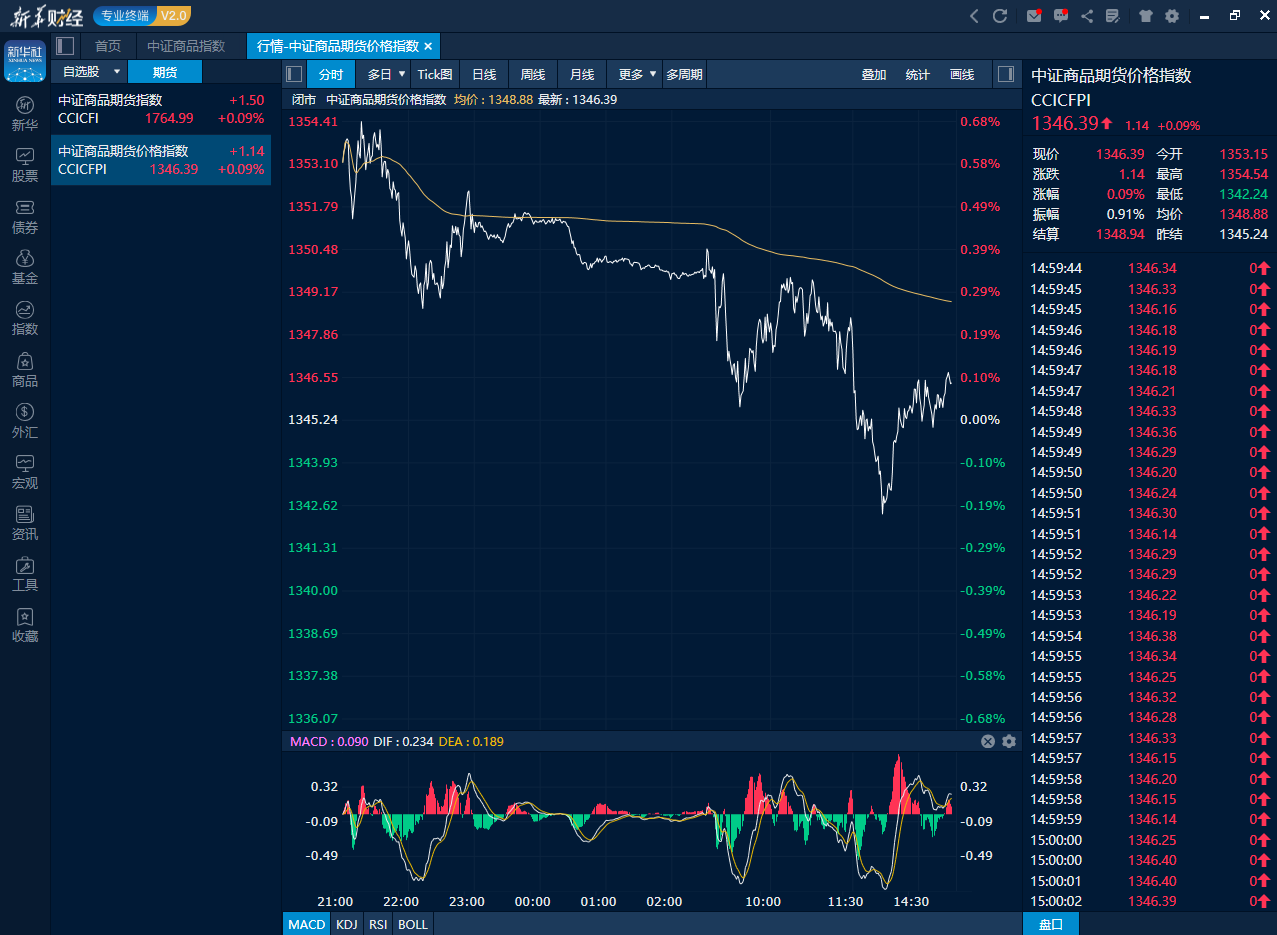Screen dimensions: 1277x935
Task: Expand the 多日 dropdown
Action: click(383, 73)
